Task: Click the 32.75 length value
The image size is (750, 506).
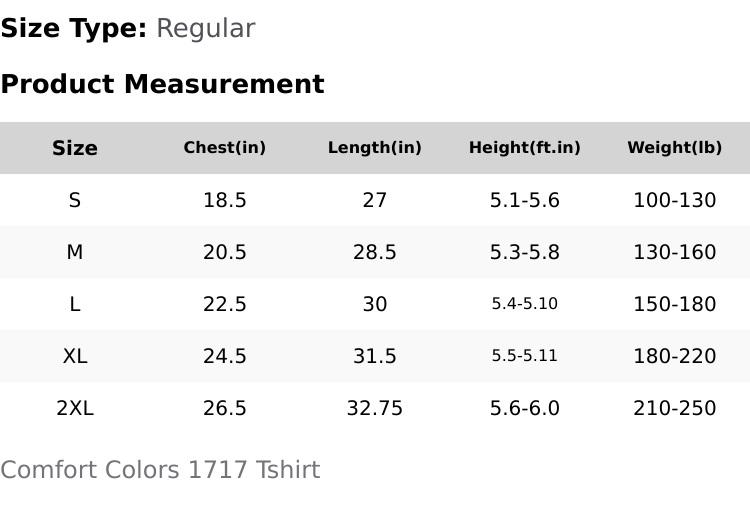Action: click(375, 408)
